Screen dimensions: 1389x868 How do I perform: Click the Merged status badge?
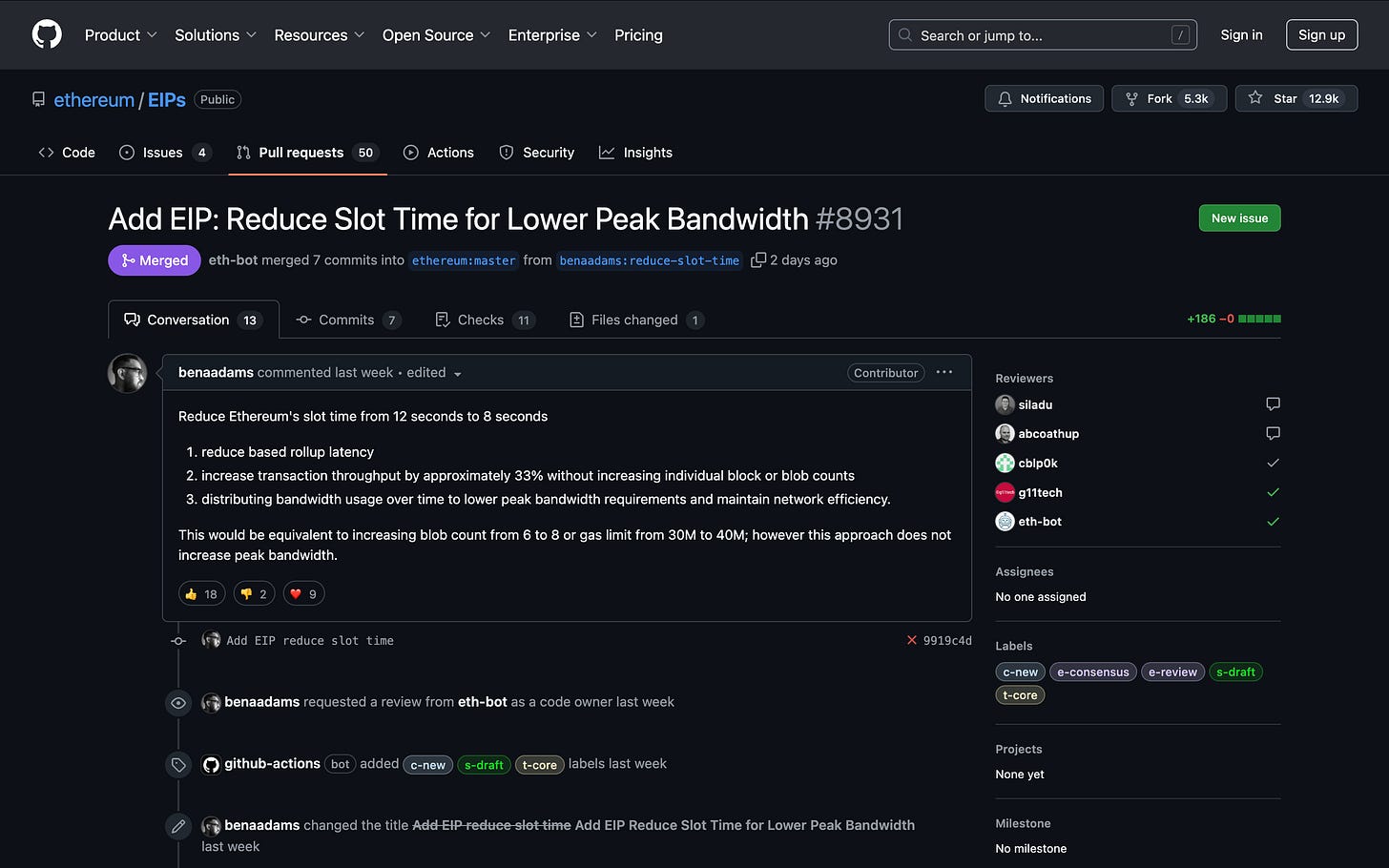[155, 260]
